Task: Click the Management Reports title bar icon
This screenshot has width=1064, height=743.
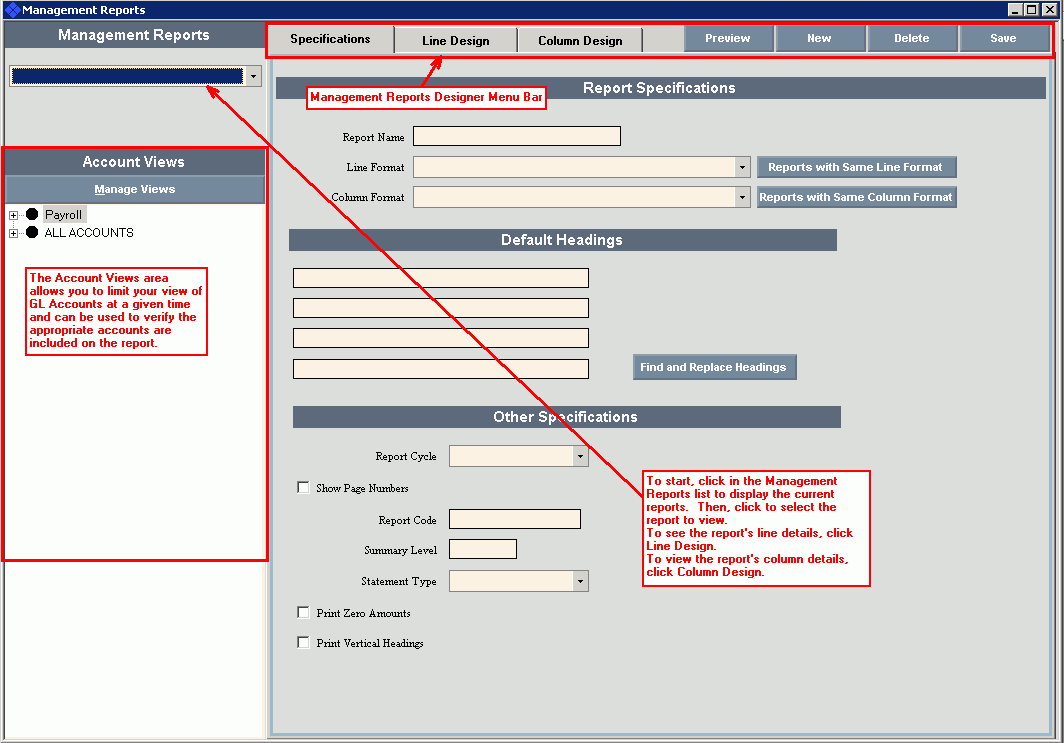Action: pos(12,10)
